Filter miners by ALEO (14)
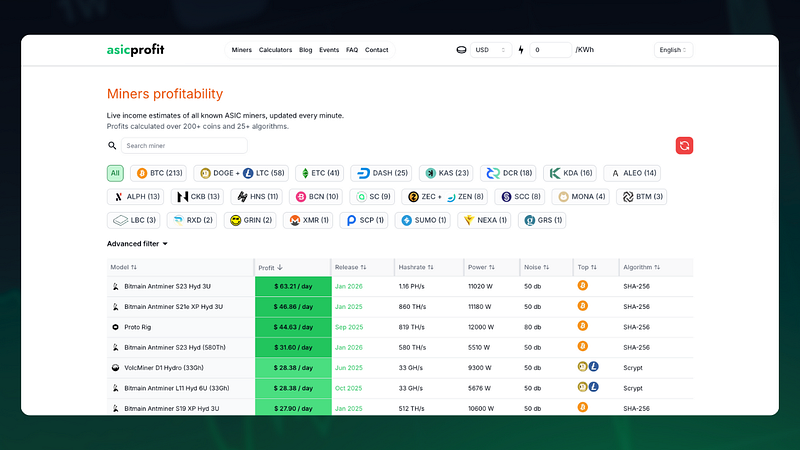This screenshot has height=450, width=800. [x=632, y=173]
